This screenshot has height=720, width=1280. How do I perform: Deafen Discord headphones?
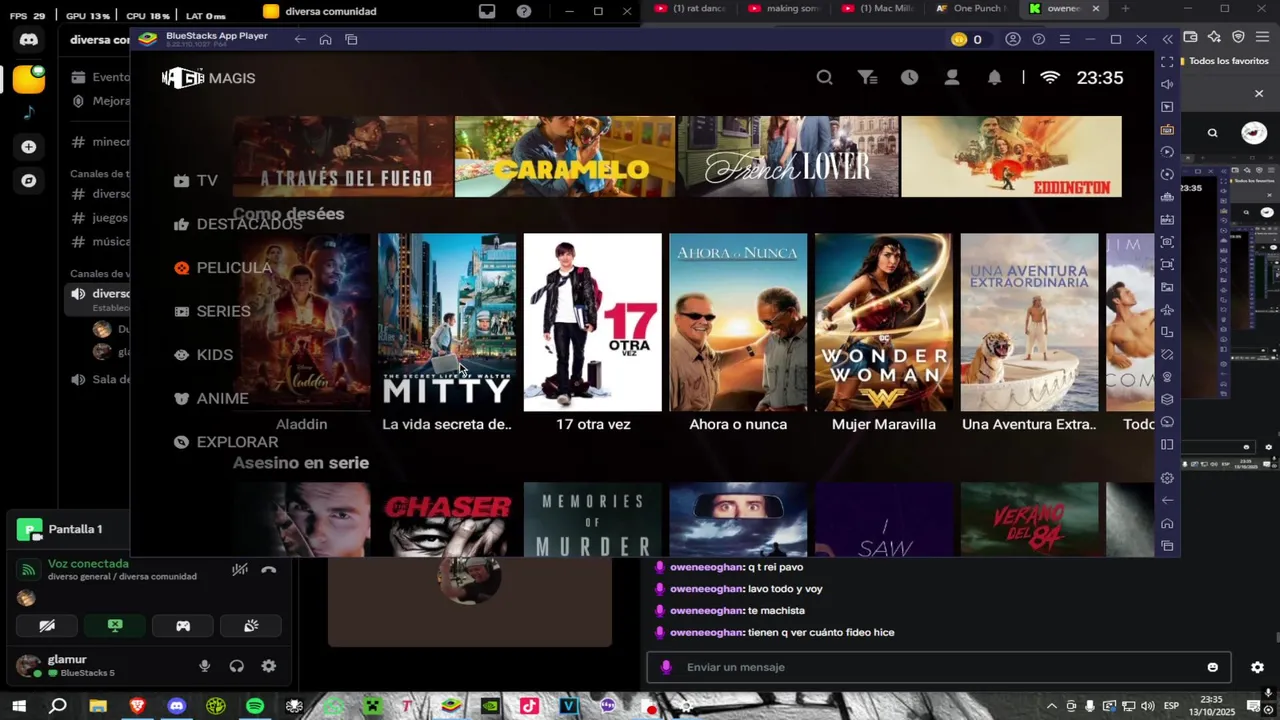236,666
